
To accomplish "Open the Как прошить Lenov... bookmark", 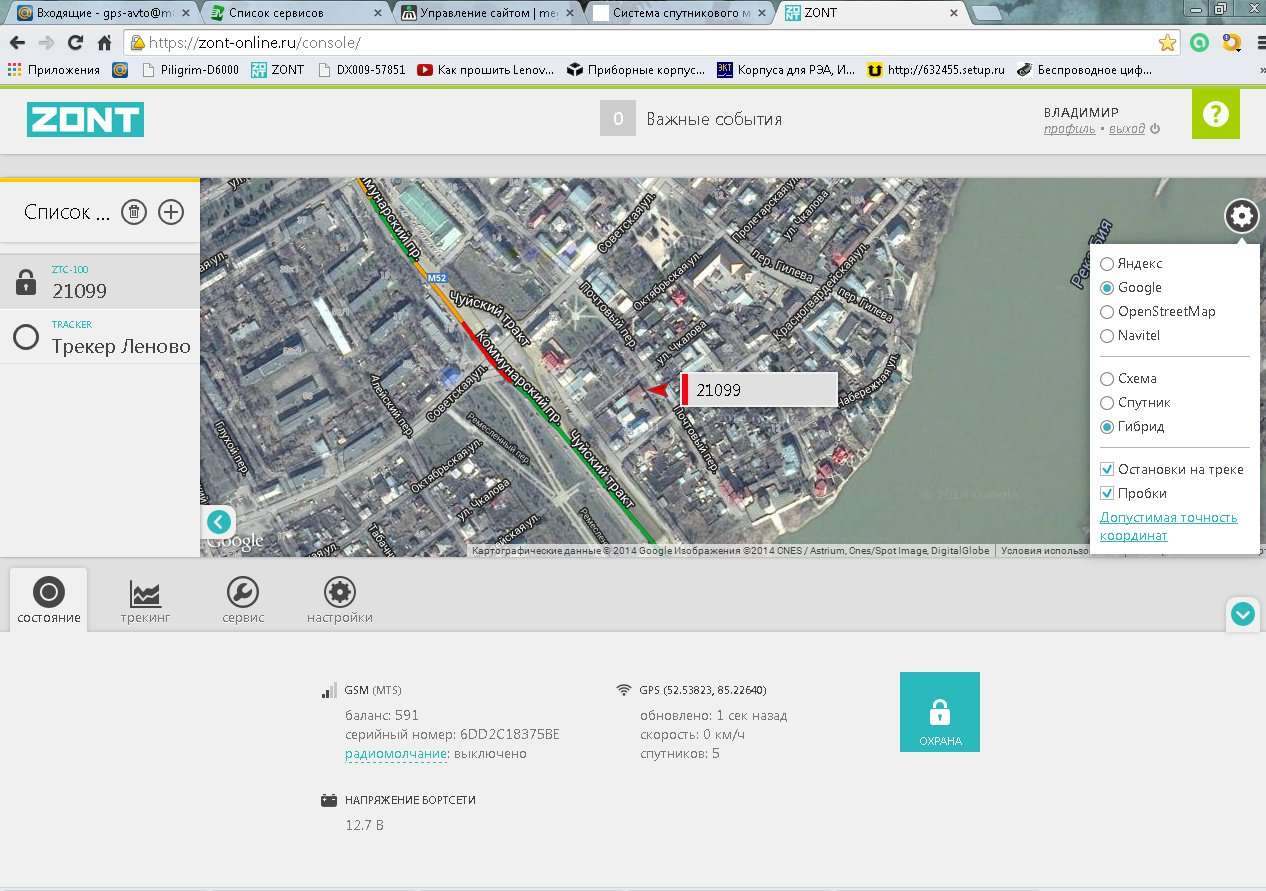I will [x=486, y=70].
